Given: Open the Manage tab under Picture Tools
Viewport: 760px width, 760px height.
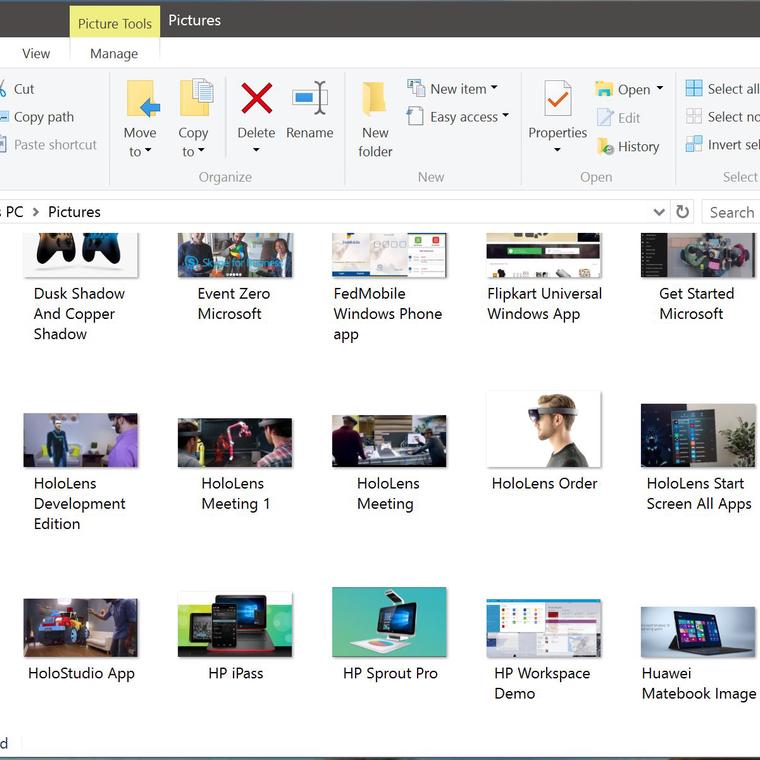Looking at the screenshot, I should 114,54.
